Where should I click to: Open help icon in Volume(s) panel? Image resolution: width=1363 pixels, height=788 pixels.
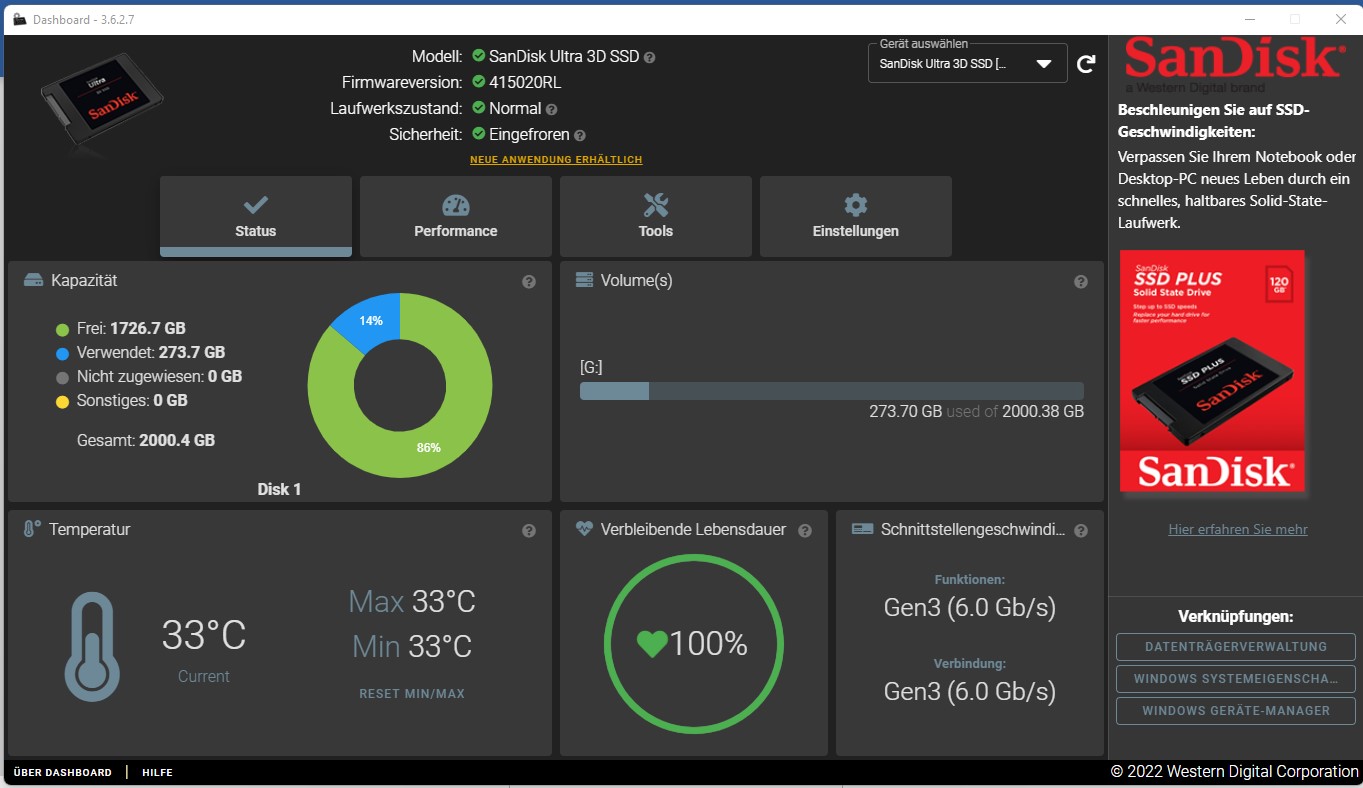point(1081,282)
